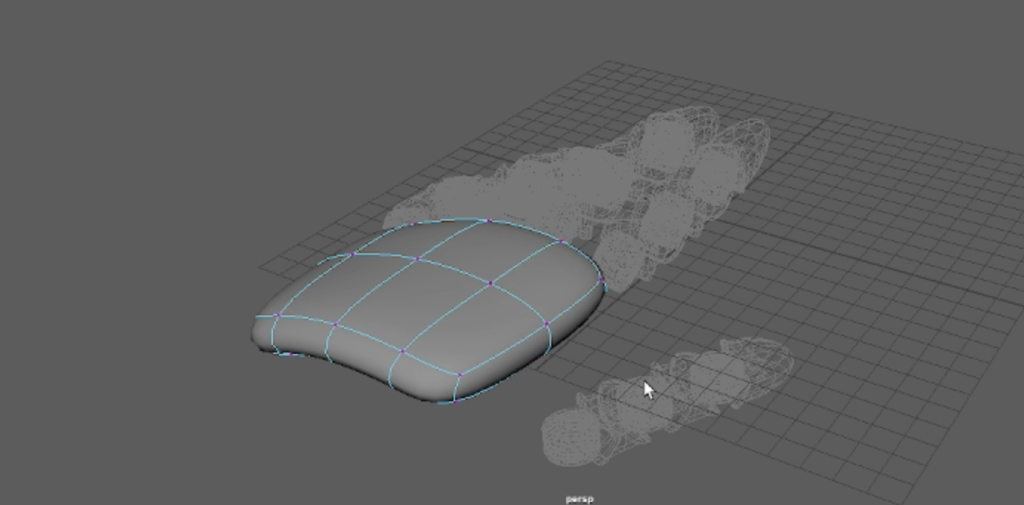
Task: Click the persp camera label
Action: click(x=579, y=498)
